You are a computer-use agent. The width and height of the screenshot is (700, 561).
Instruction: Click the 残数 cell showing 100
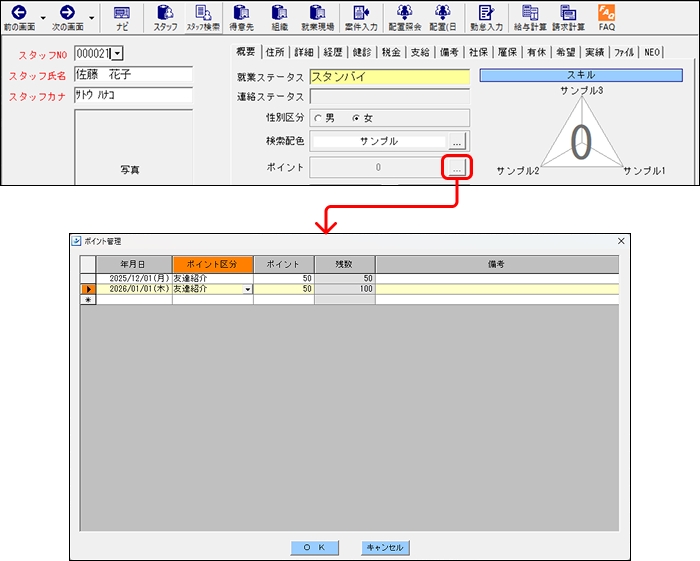pos(345,289)
